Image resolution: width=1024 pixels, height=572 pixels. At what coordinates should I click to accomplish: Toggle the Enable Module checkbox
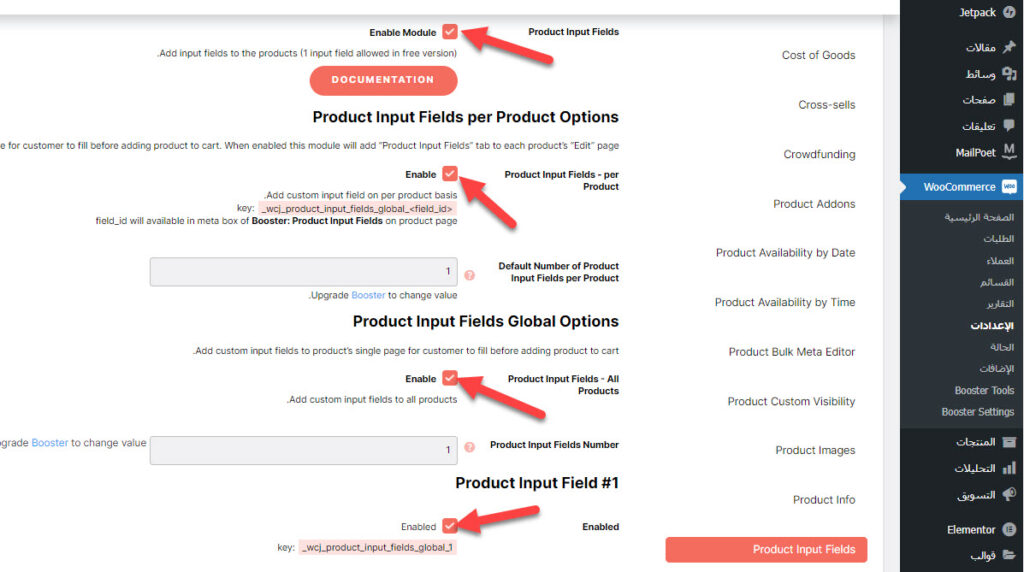click(449, 32)
